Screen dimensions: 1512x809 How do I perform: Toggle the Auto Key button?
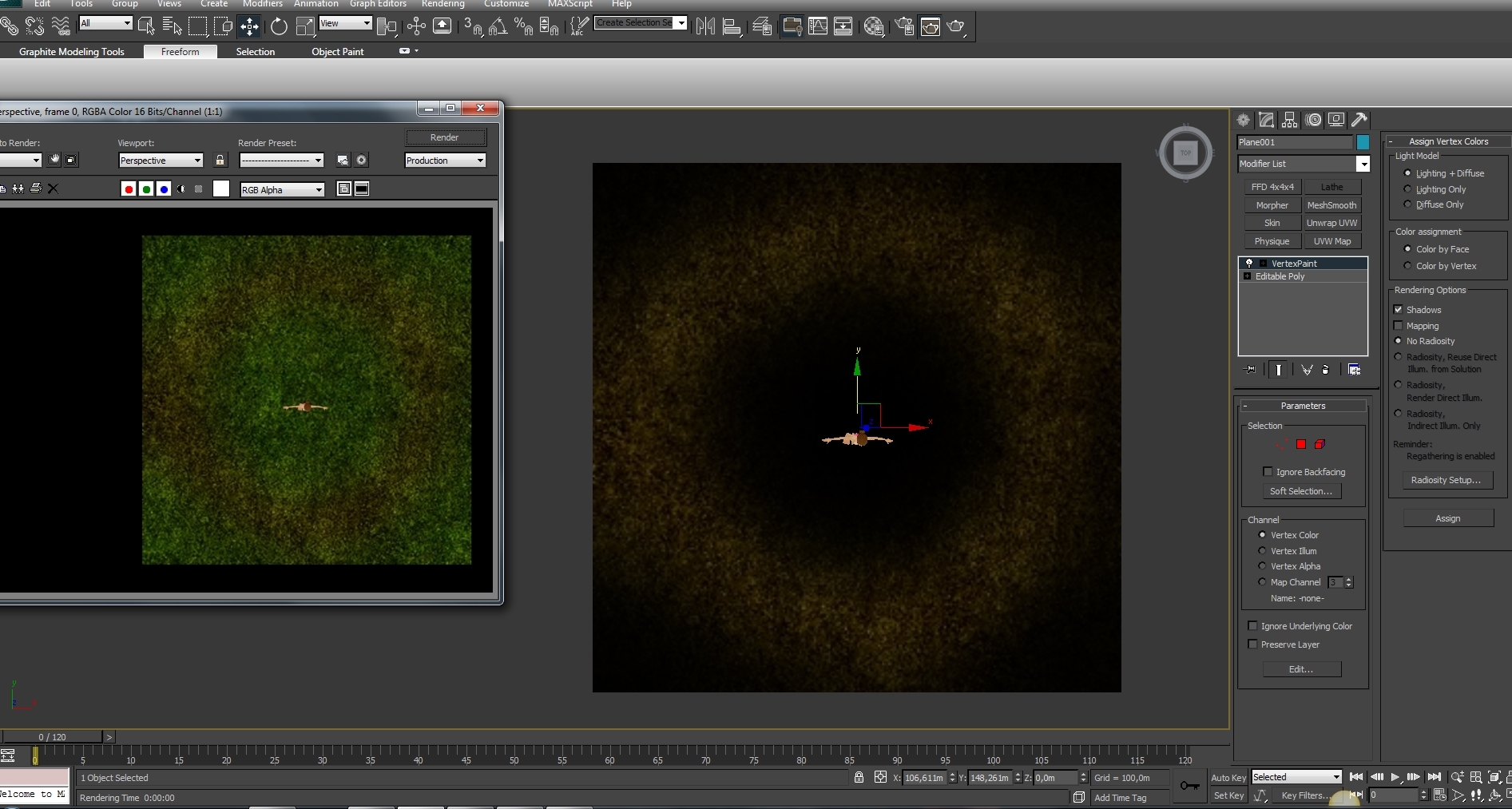(x=1228, y=778)
